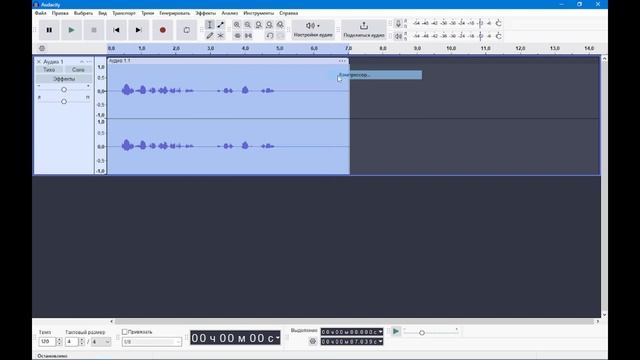Start recording with the red Record button
The width and height of the screenshot is (640, 360).
pyautogui.click(x=162, y=30)
